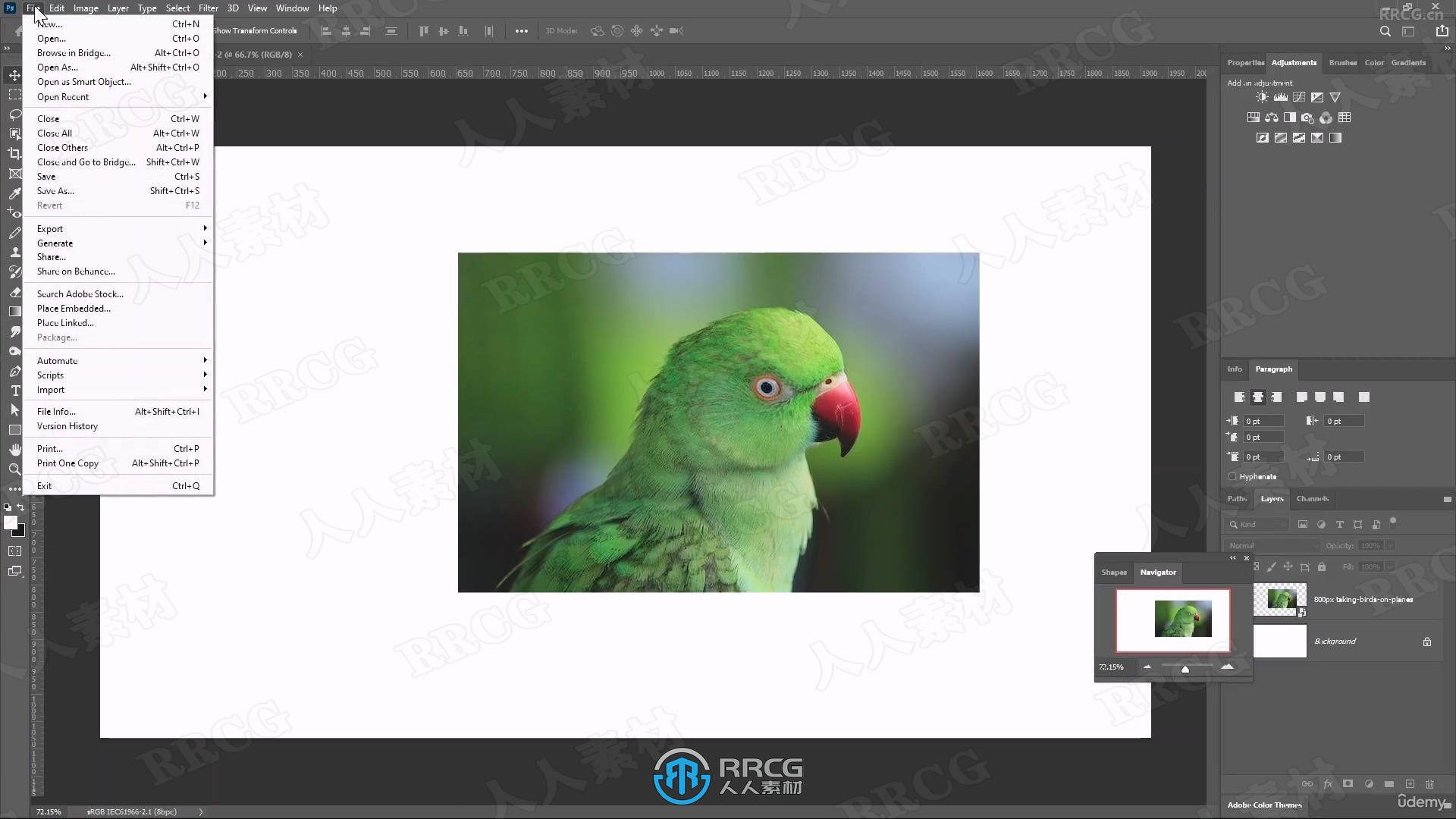
Task: Select the Pen tool
Action: 14,371
